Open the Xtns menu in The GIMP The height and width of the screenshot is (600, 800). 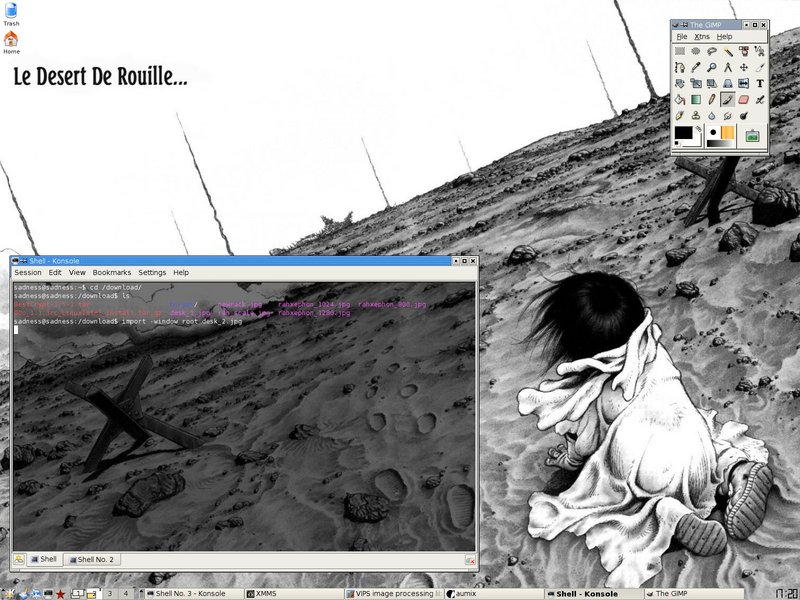702,37
